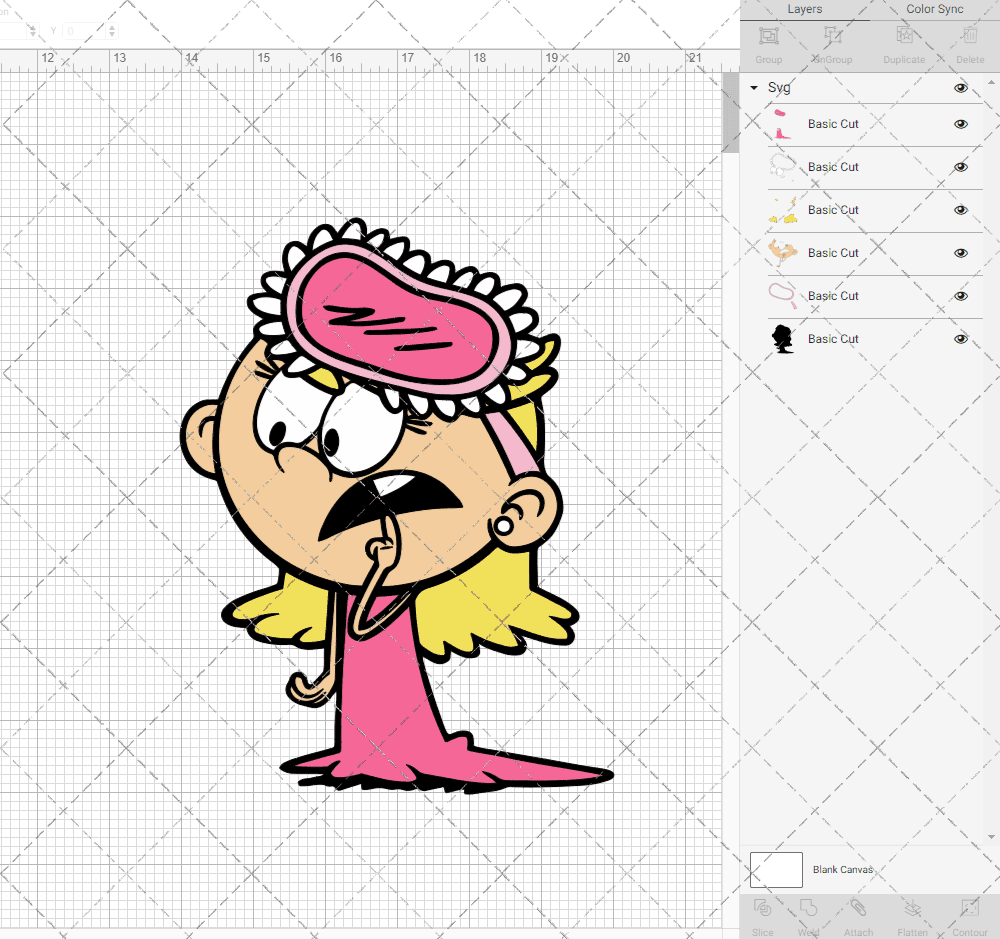Click the Group icon
The image size is (1000, 939).
click(x=768, y=36)
